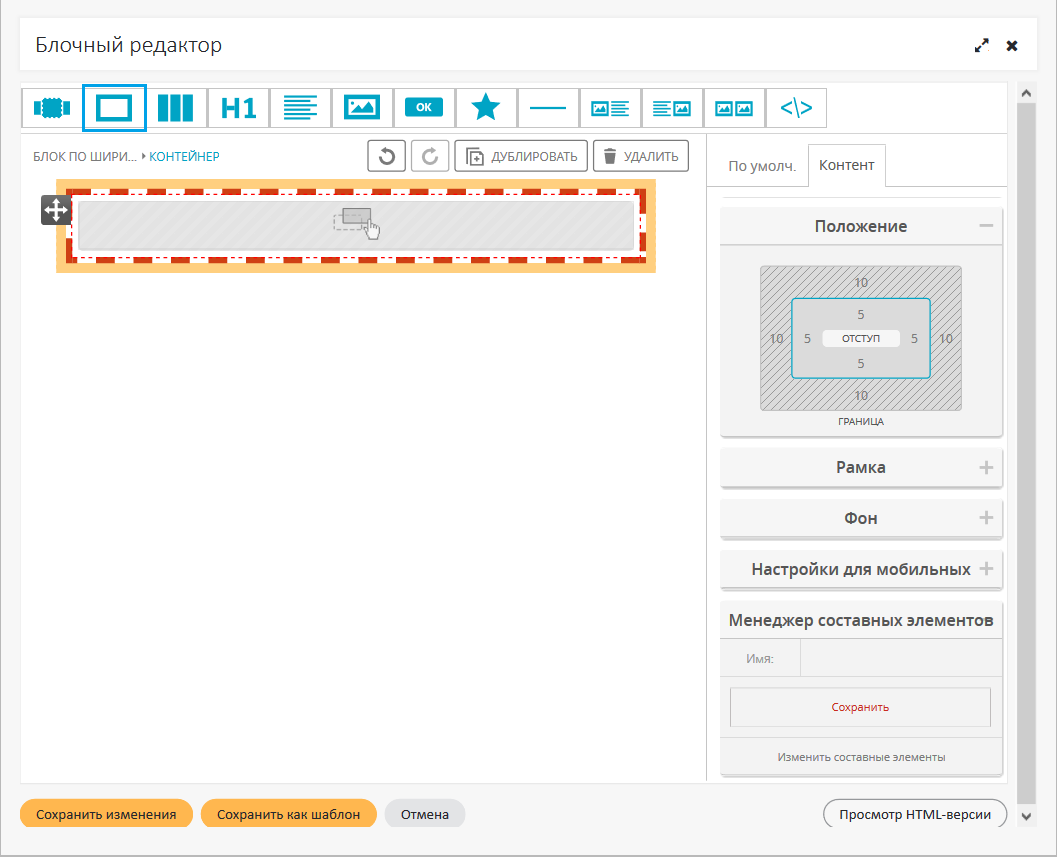Expand the Рамка section

click(x=986, y=467)
